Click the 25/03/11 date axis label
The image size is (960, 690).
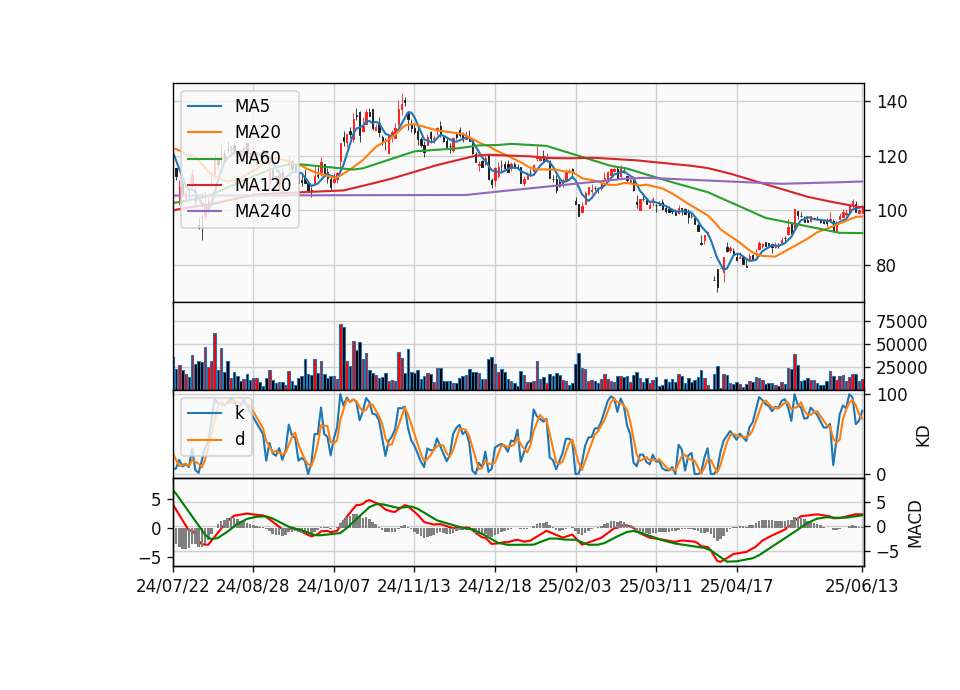coord(656,586)
